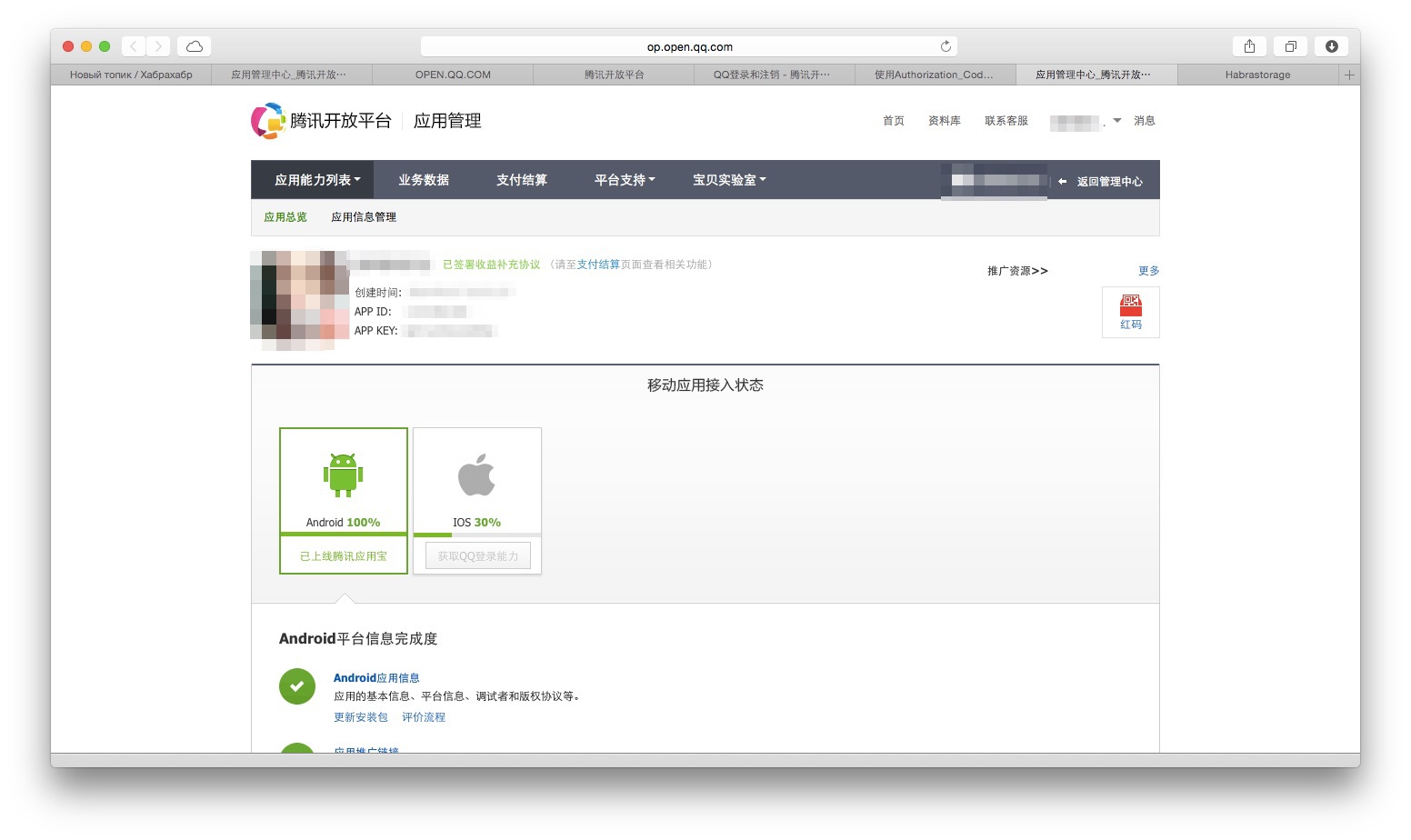This screenshot has width=1411, height=840.
Task: Open the iCloud Tabs cloud button
Action: tap(194, 46)
